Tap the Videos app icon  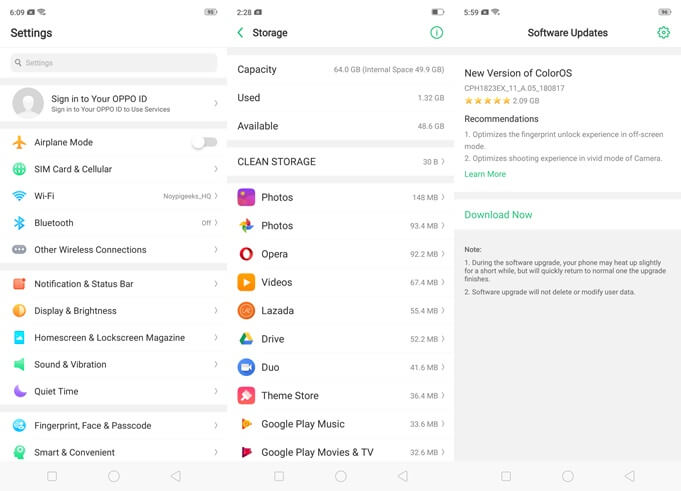(x=246, y=282)
